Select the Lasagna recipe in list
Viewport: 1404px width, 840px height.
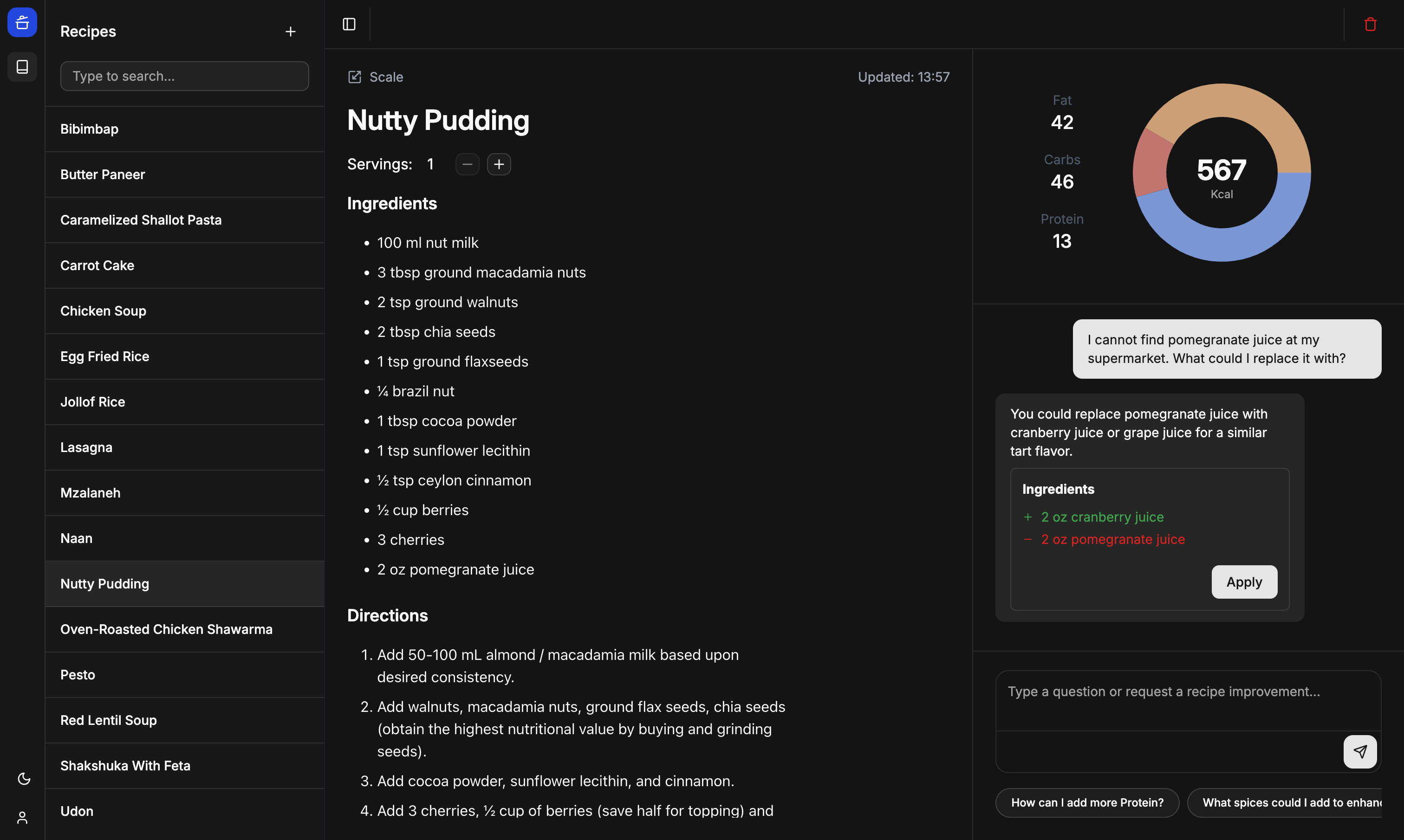point(86,448)
